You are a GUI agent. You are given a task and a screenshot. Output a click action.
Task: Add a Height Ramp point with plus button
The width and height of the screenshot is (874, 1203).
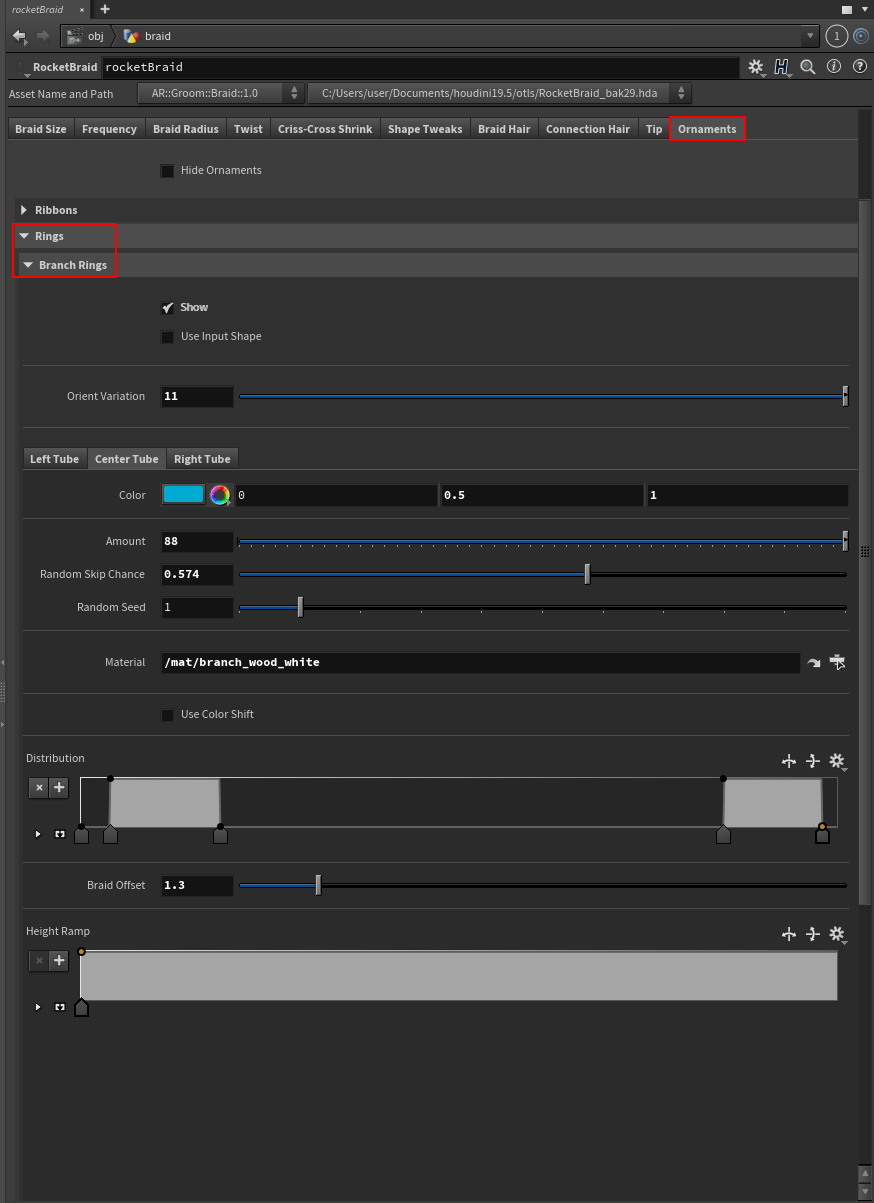click(59, 961)
